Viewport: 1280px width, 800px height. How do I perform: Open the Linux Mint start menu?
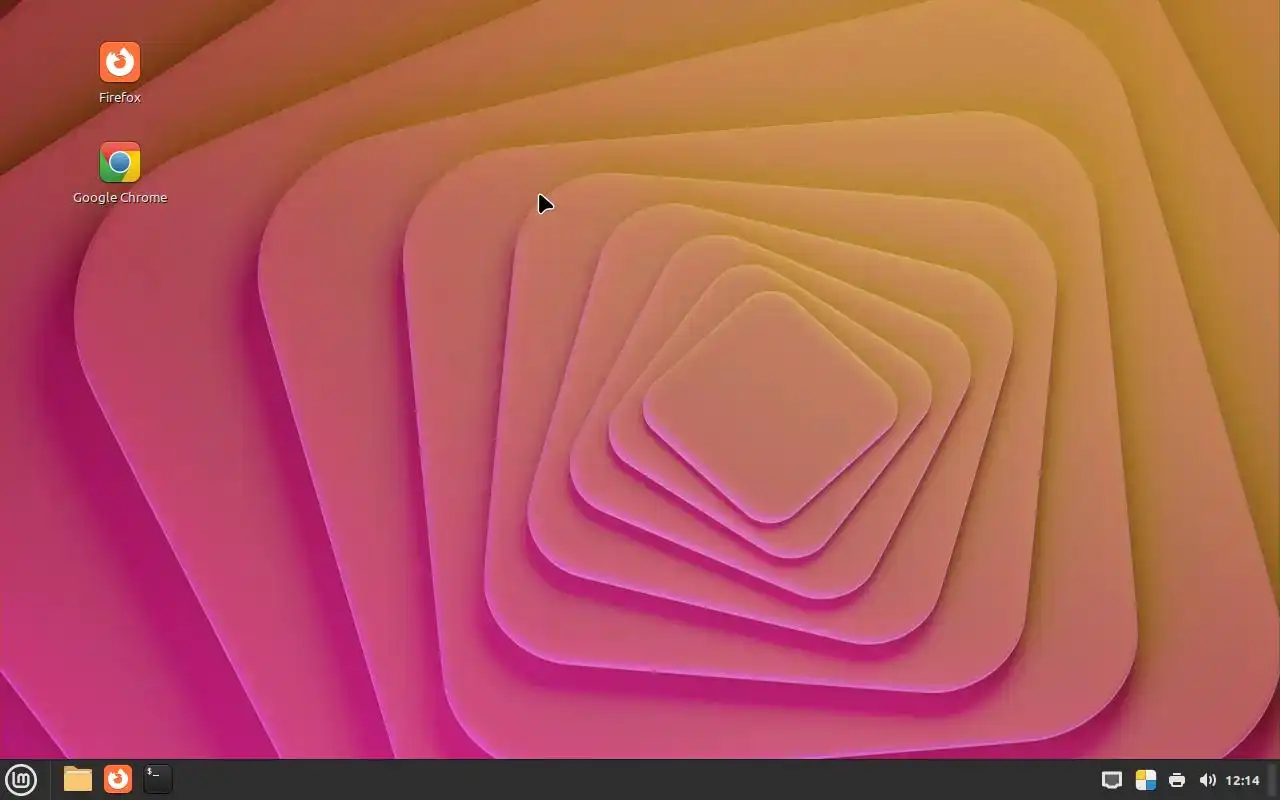pos(21,779)
